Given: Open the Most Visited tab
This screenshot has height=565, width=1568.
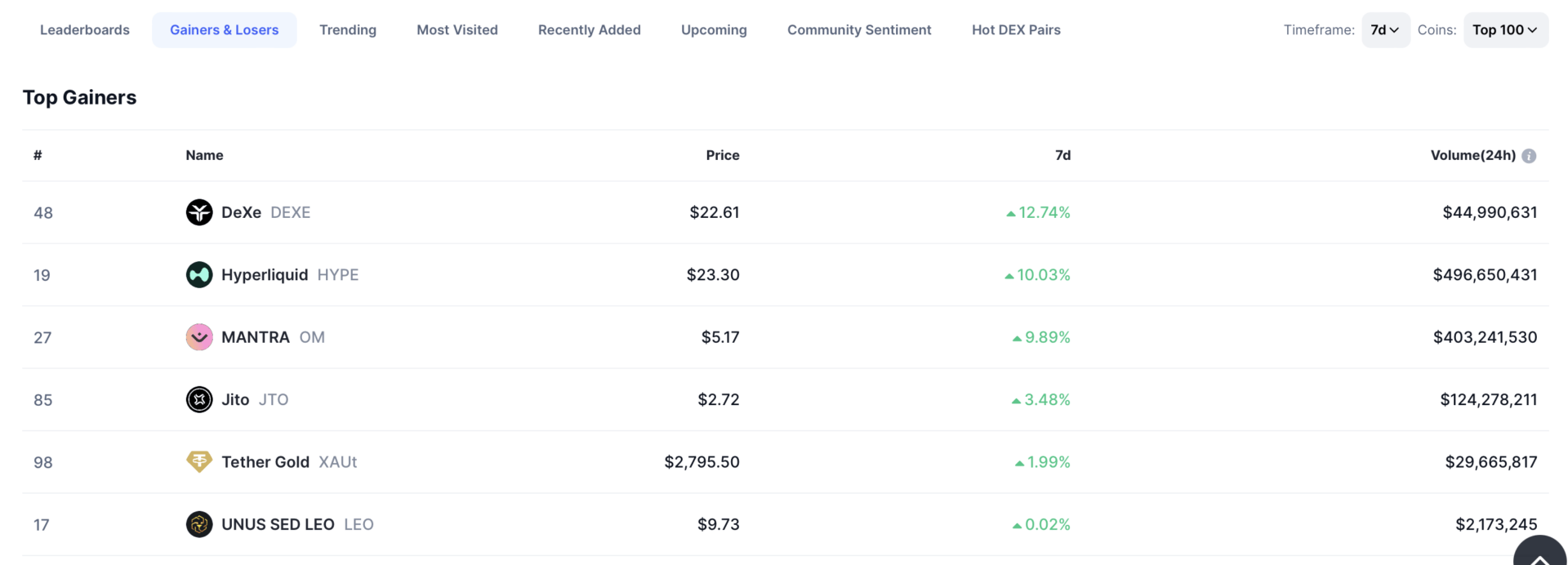Looking at the screenshot, I should [x=457, y=30].
